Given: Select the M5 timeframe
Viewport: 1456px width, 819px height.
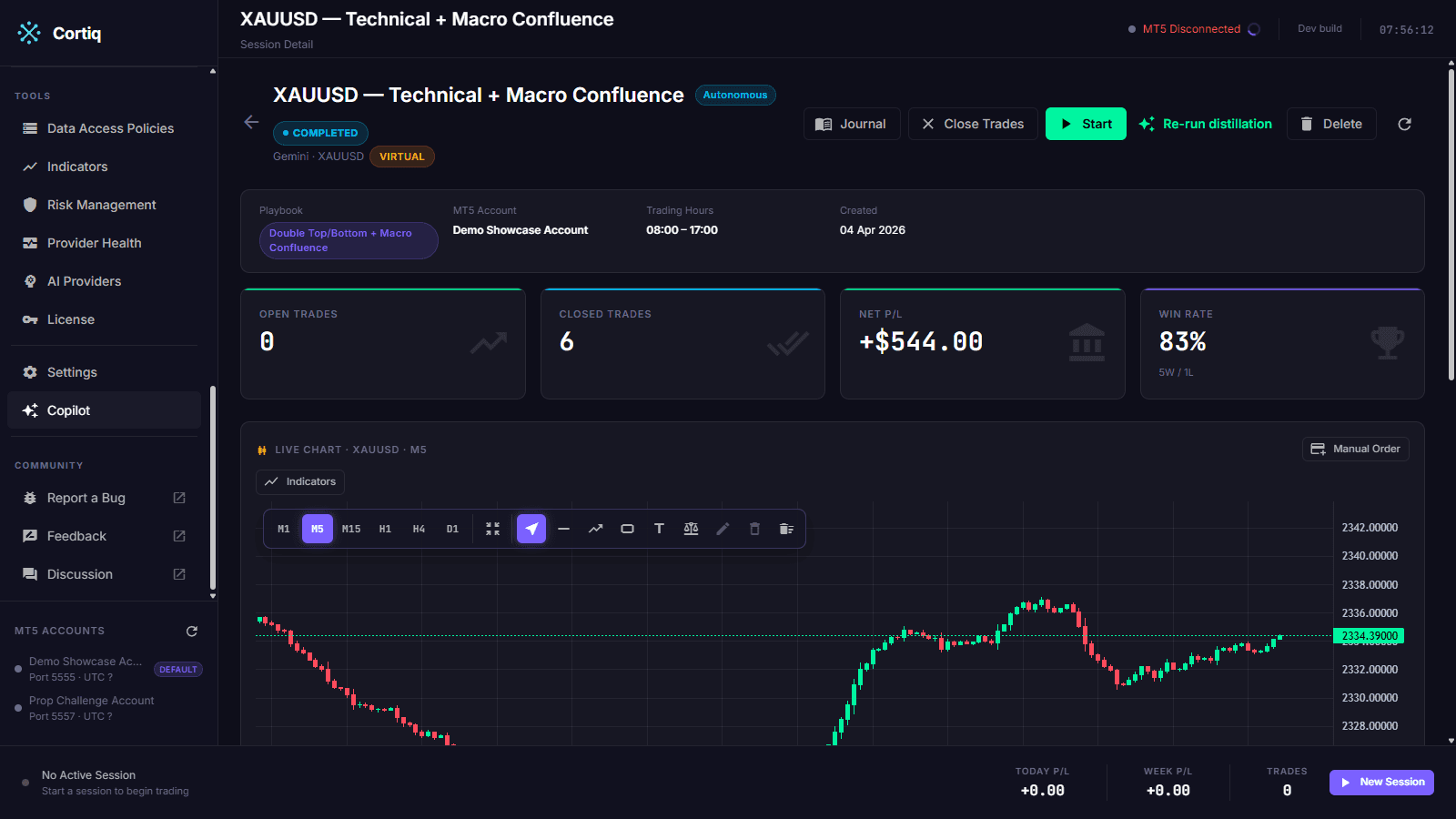Looking at the screenshot, I should 318,529.
